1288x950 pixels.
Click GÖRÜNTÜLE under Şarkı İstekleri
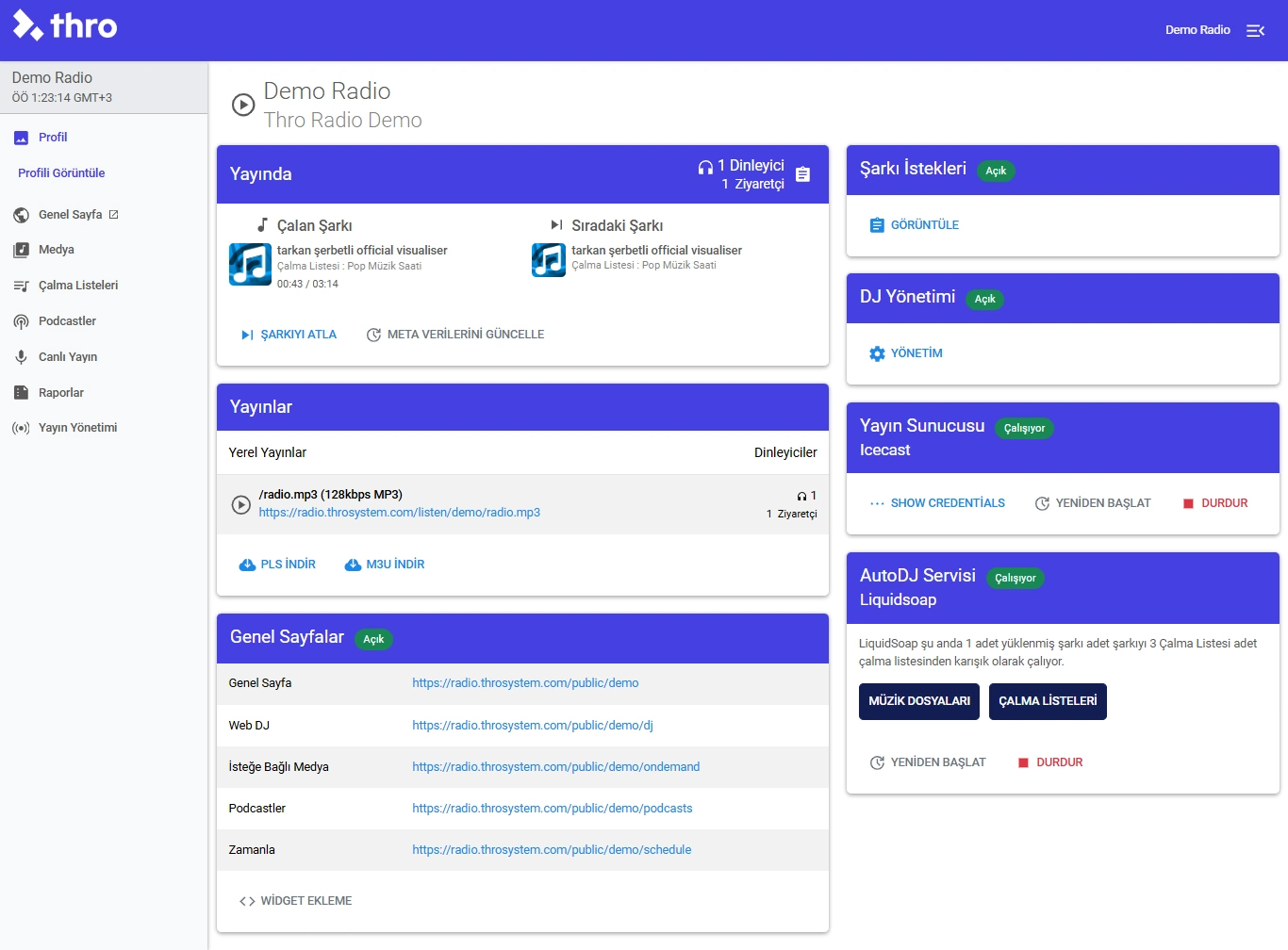pyautogui.click(x=914, y=225)
